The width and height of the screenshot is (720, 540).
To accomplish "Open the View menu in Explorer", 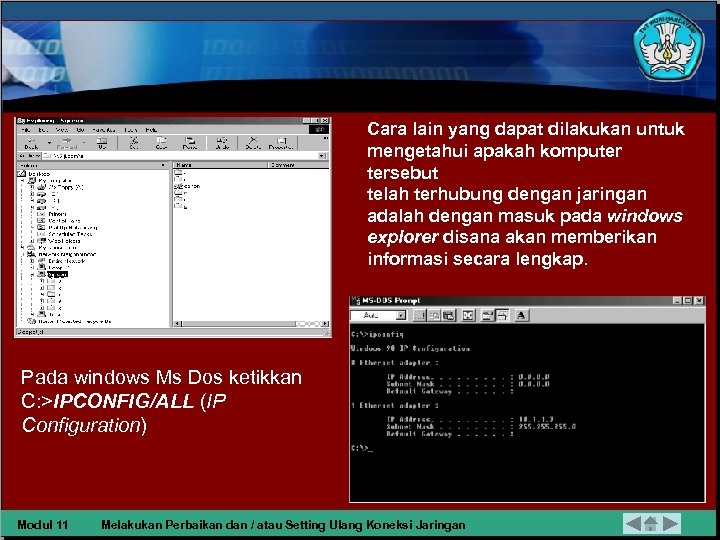I will click(62, 130).
